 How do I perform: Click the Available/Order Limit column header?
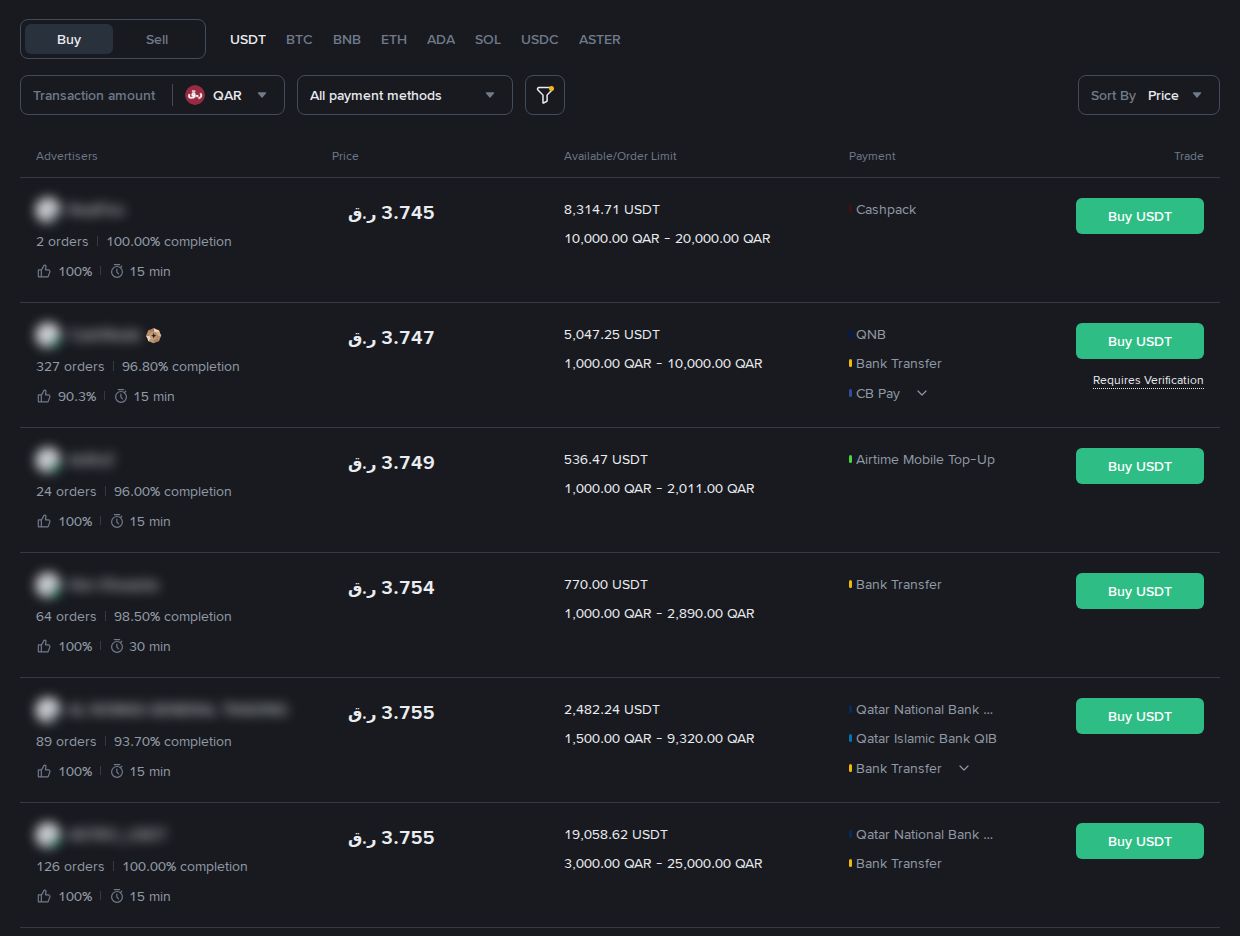[620, 156]
